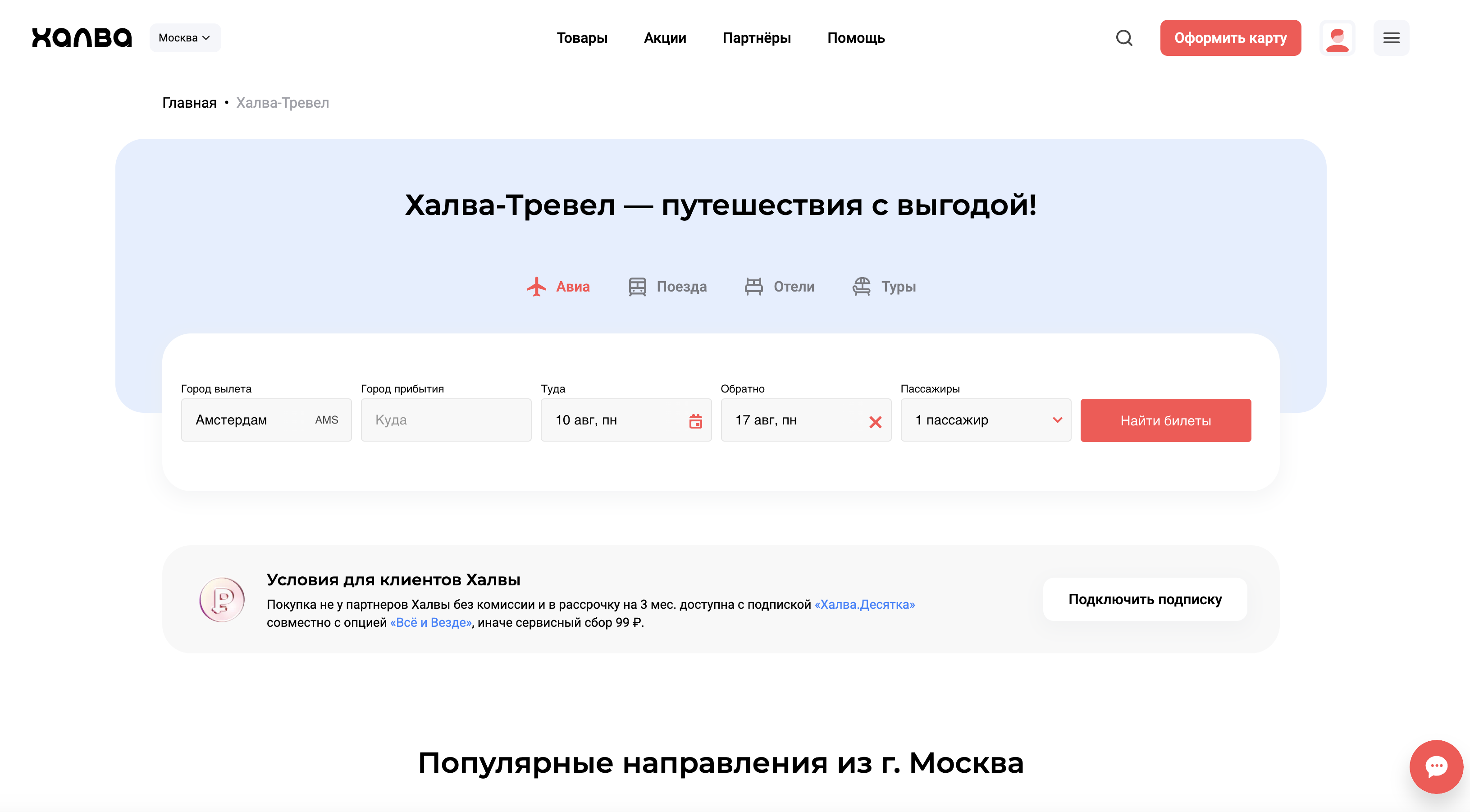
Task: Go to Главная breadcrumb link
Action: pos(189,103)
